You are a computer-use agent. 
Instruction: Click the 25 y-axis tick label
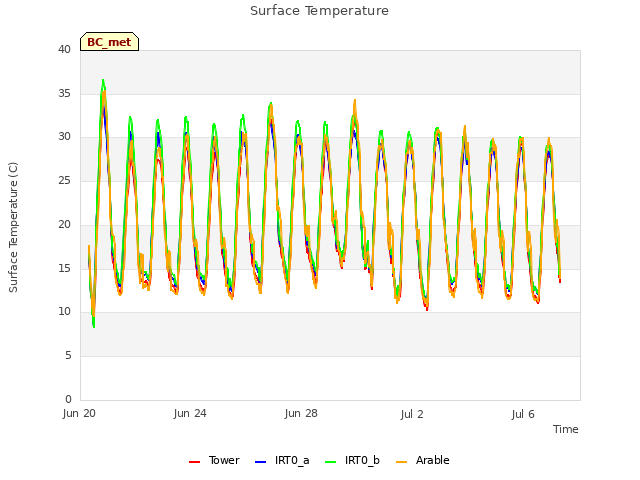(x=64, y=180)
